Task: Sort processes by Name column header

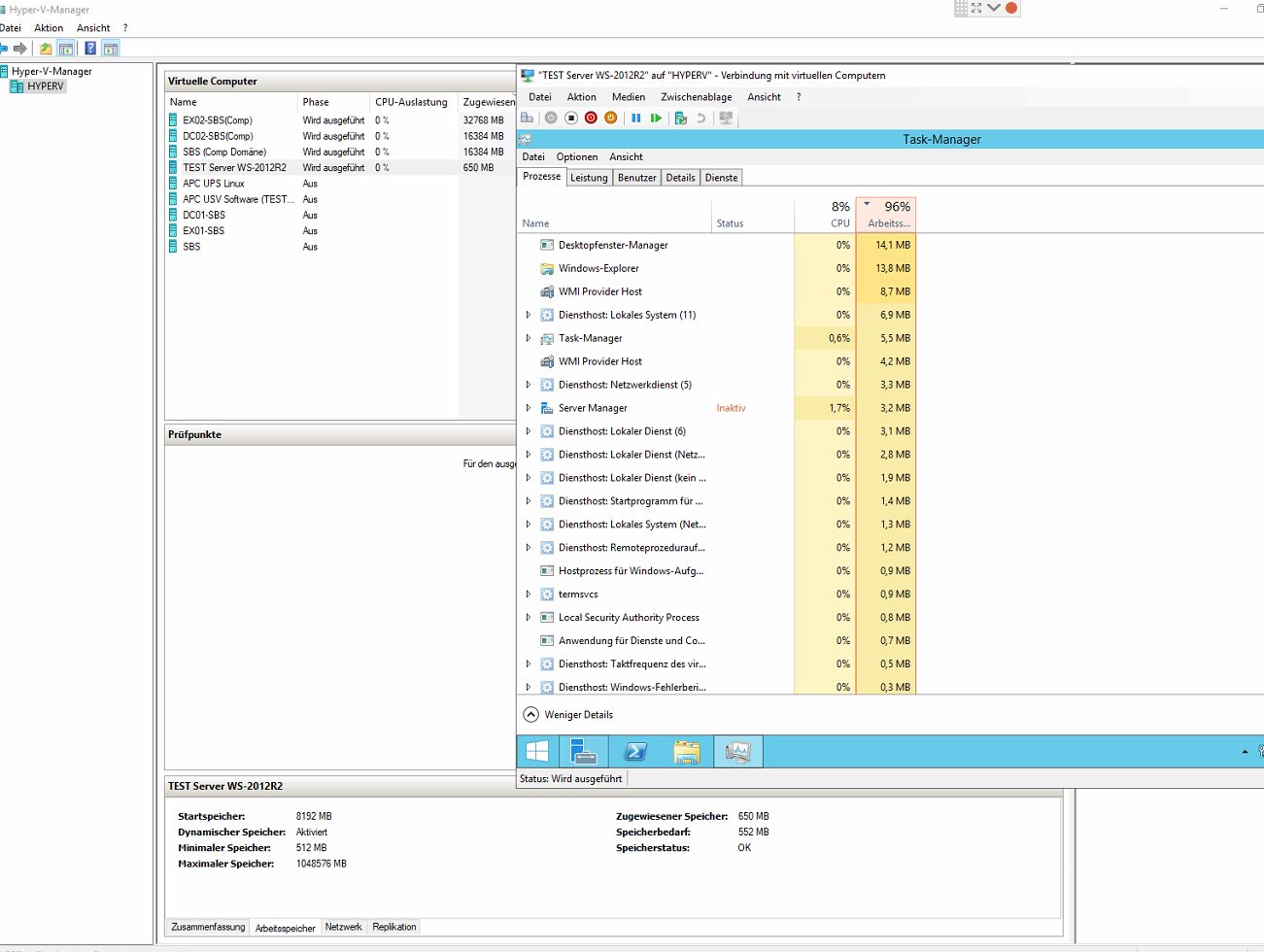Action: click(x=614, y=215)
